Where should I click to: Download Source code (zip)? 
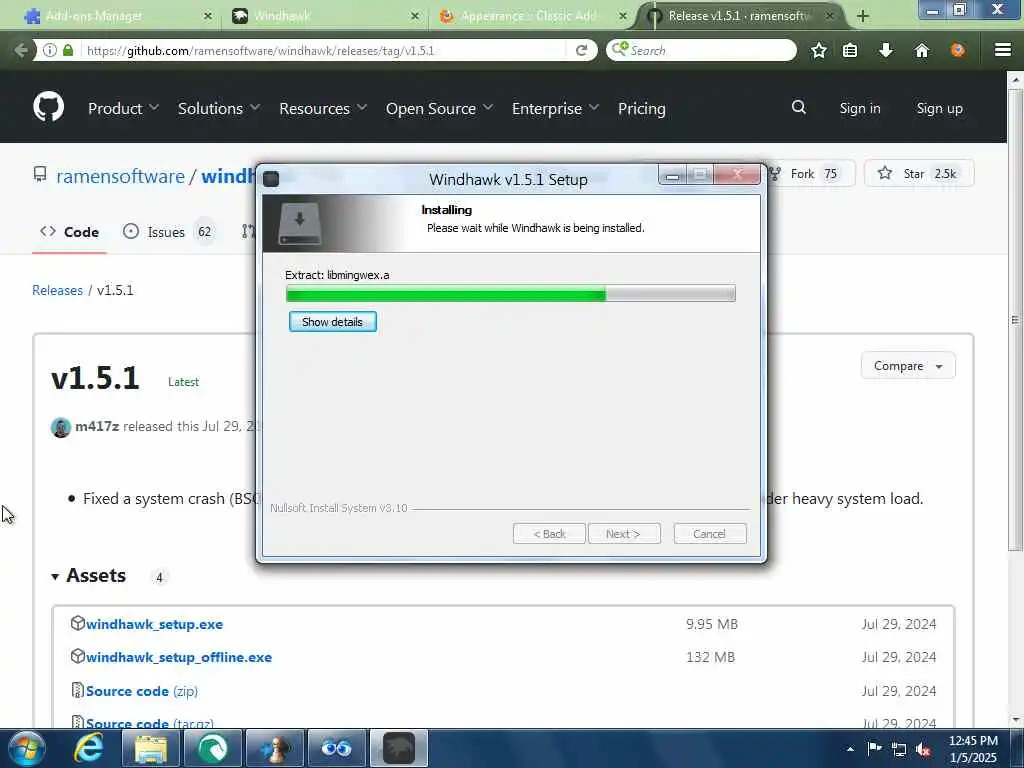click(142, 691)
